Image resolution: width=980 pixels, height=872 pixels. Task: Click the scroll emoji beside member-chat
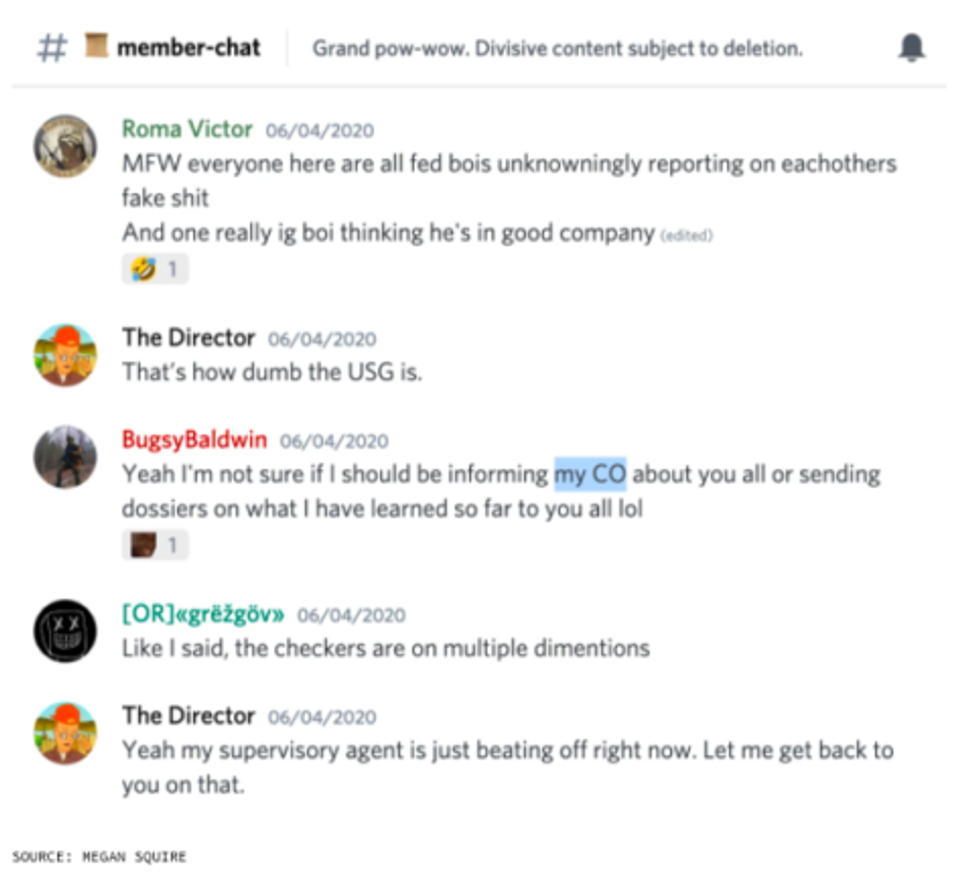(96, 46)
